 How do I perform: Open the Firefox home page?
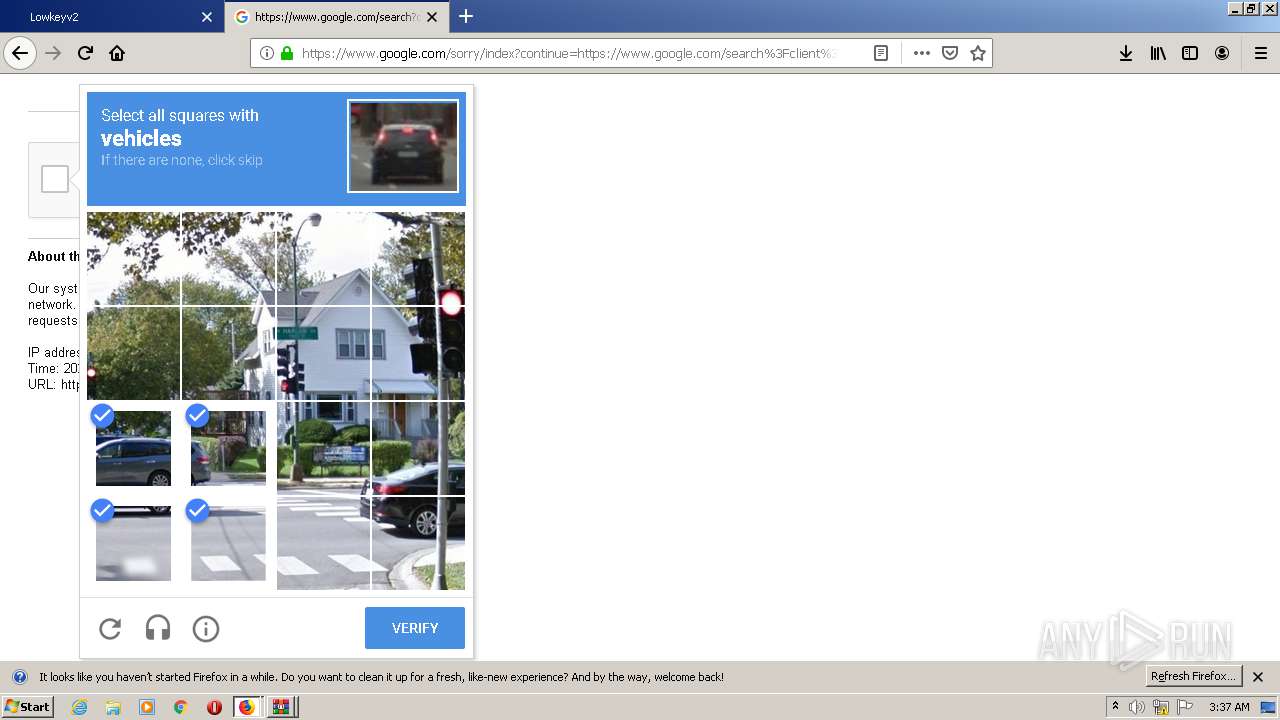pyautogui.click(x=117, y=53)
